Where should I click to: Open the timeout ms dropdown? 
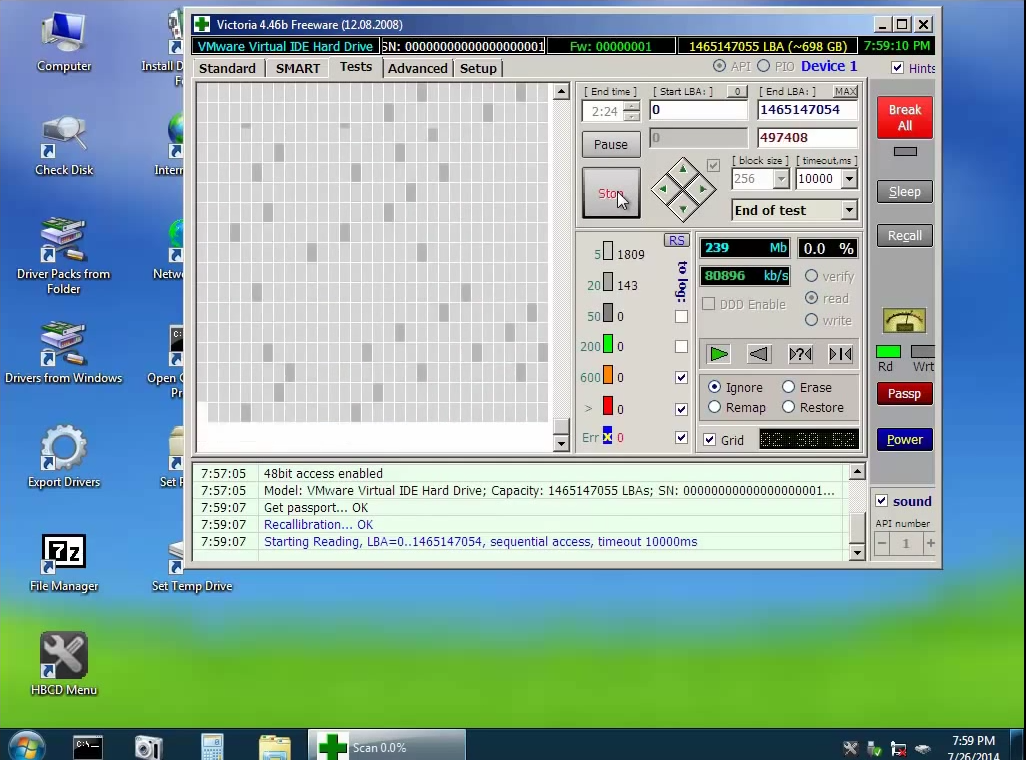point(849,179)
